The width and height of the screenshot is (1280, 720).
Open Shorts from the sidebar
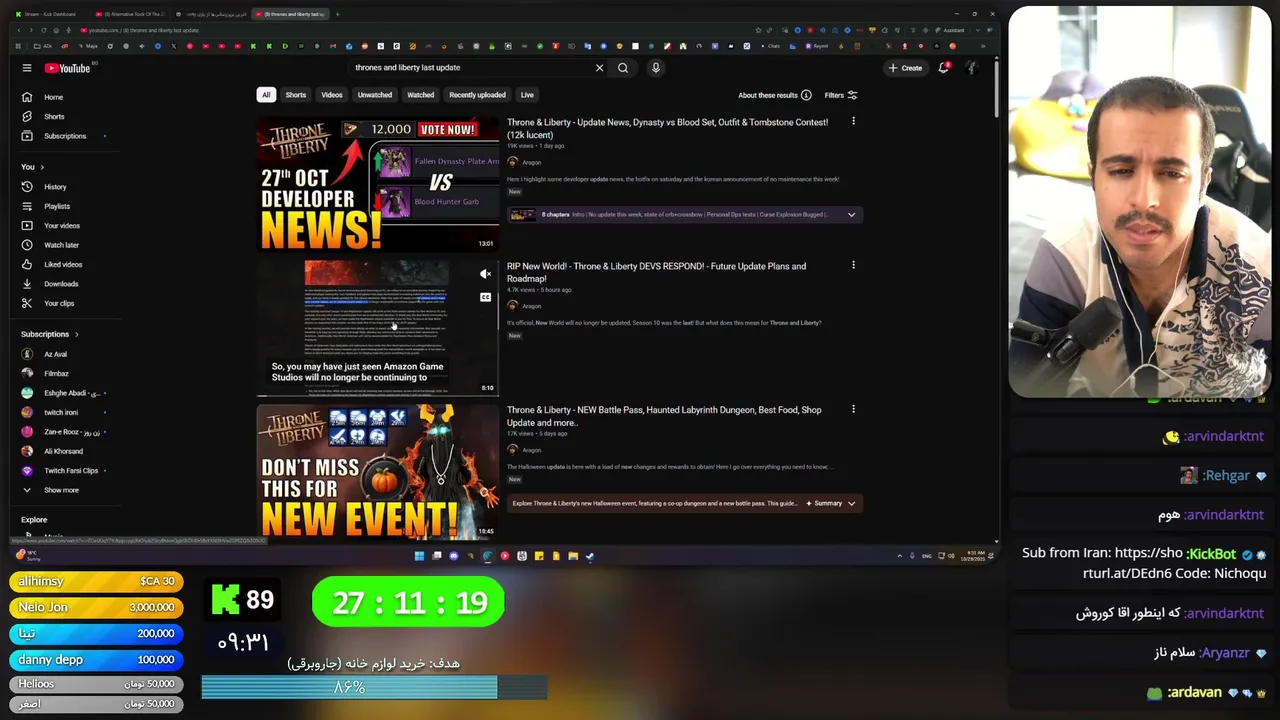tap(54, 117)
